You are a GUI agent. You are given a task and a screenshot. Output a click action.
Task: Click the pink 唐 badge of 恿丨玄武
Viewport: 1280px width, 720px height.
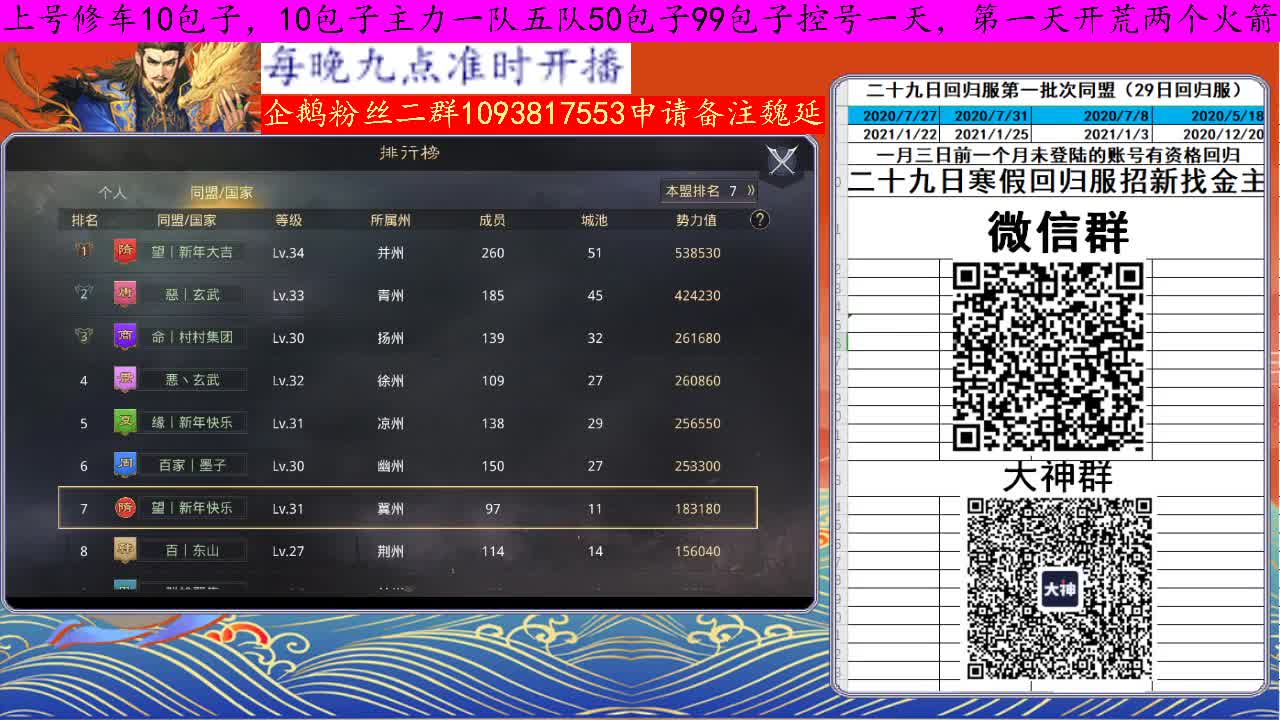[125, 295]
